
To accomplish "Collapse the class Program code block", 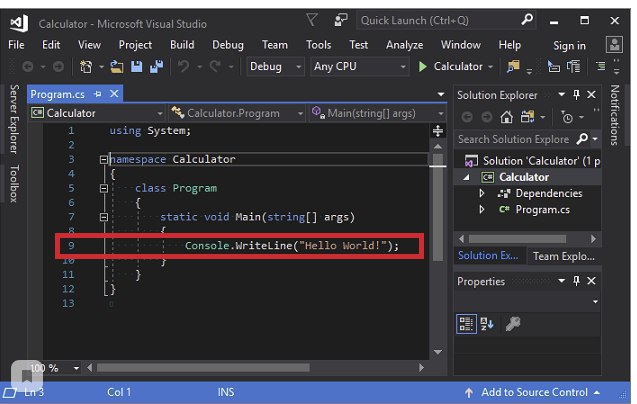I will (x=104, y=188).
